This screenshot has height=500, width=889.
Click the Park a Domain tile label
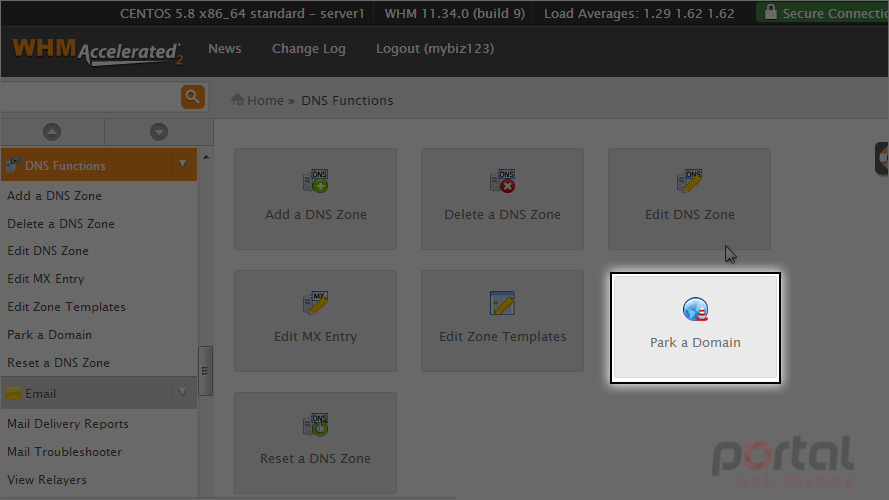695,342
